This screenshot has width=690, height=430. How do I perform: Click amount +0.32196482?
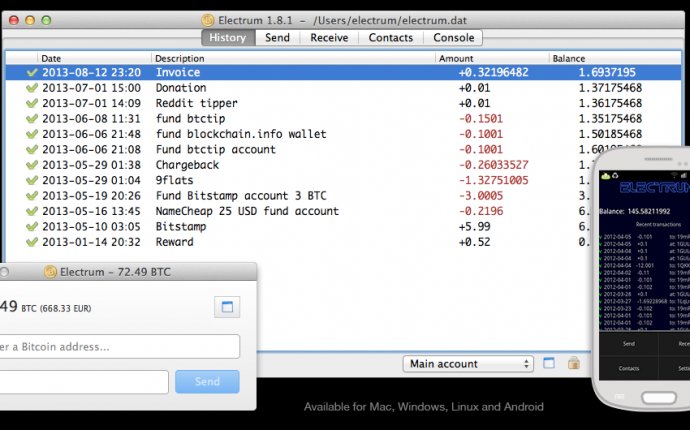coord(493,73)
